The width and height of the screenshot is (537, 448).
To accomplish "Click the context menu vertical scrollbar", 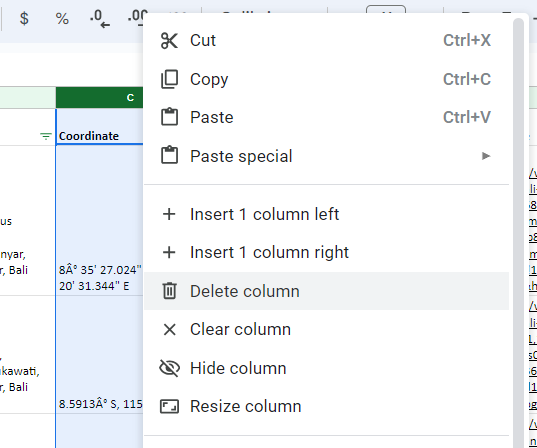I will tap(519, 233).
